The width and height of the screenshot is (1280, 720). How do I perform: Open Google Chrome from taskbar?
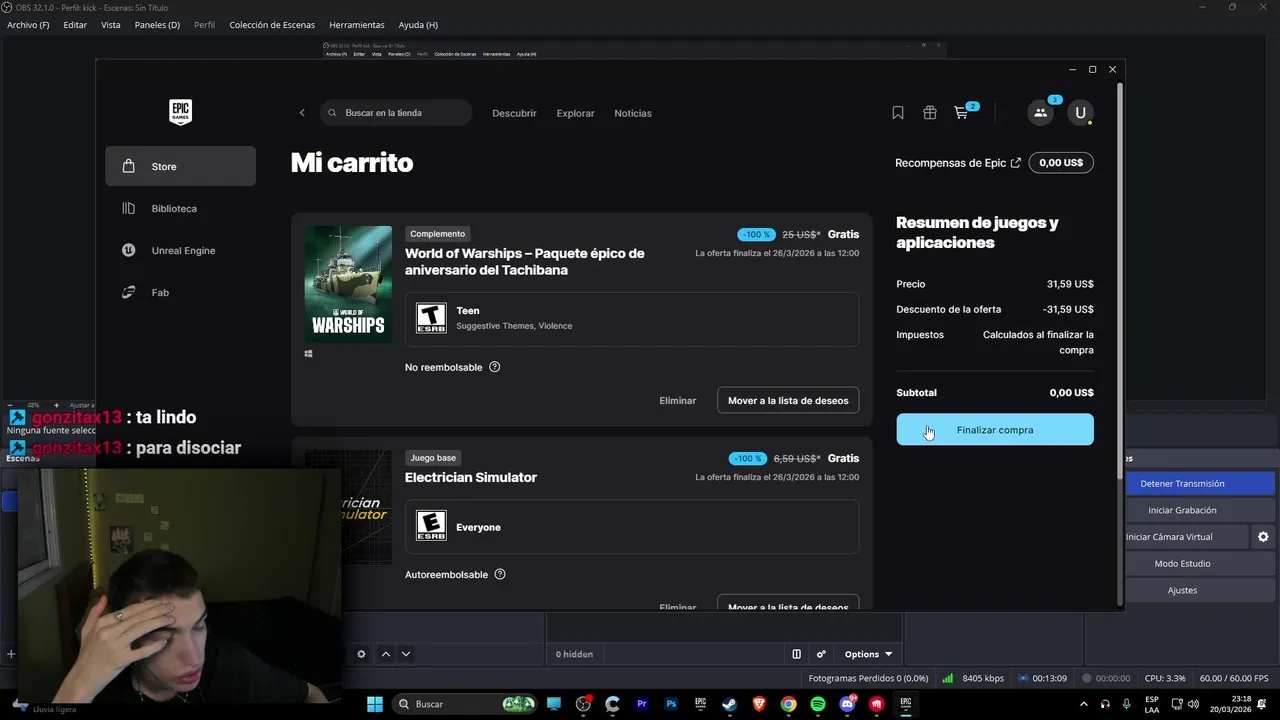pos(788,704)
